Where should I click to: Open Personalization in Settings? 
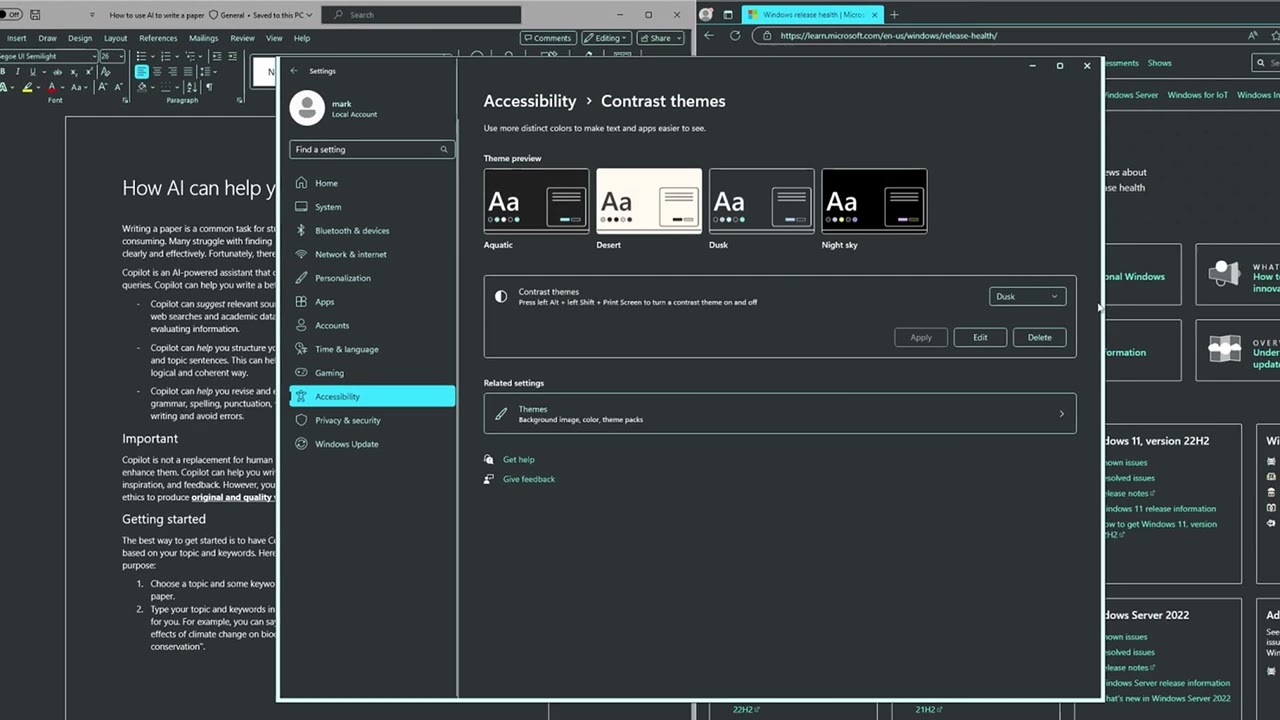coord(372,278)
